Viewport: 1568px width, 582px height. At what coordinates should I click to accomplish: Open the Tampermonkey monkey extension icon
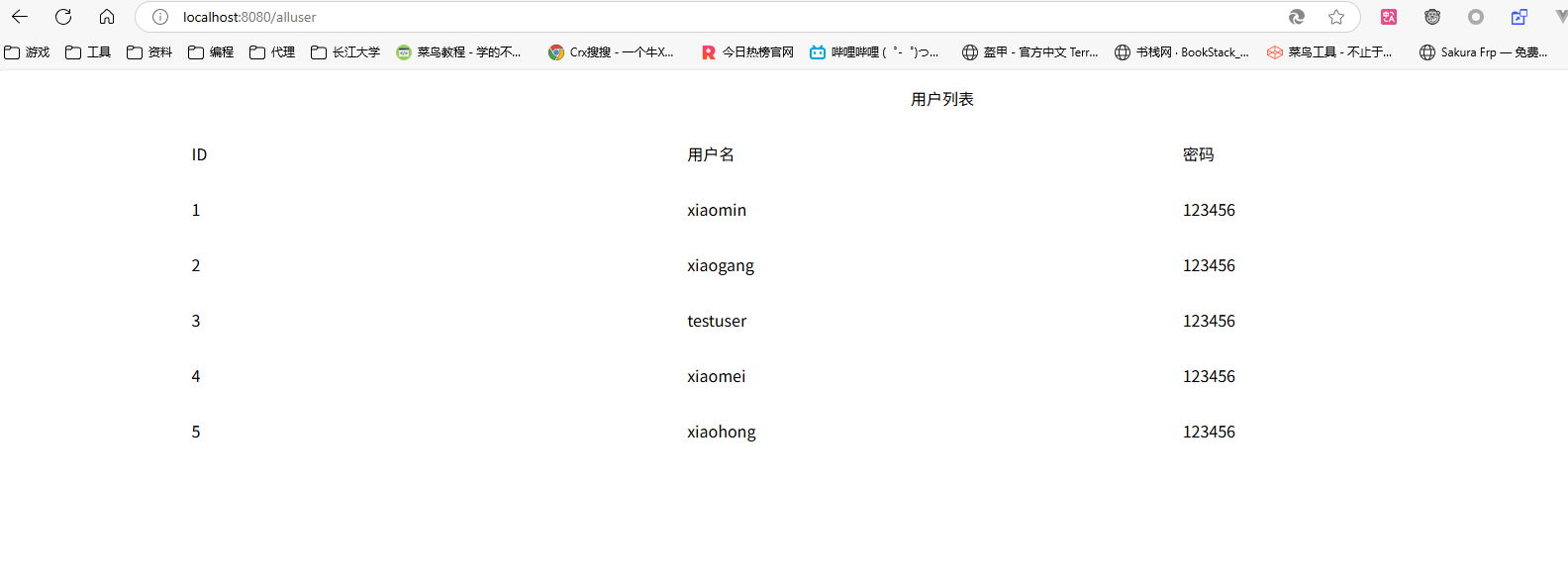click(x=1432, y=17)
